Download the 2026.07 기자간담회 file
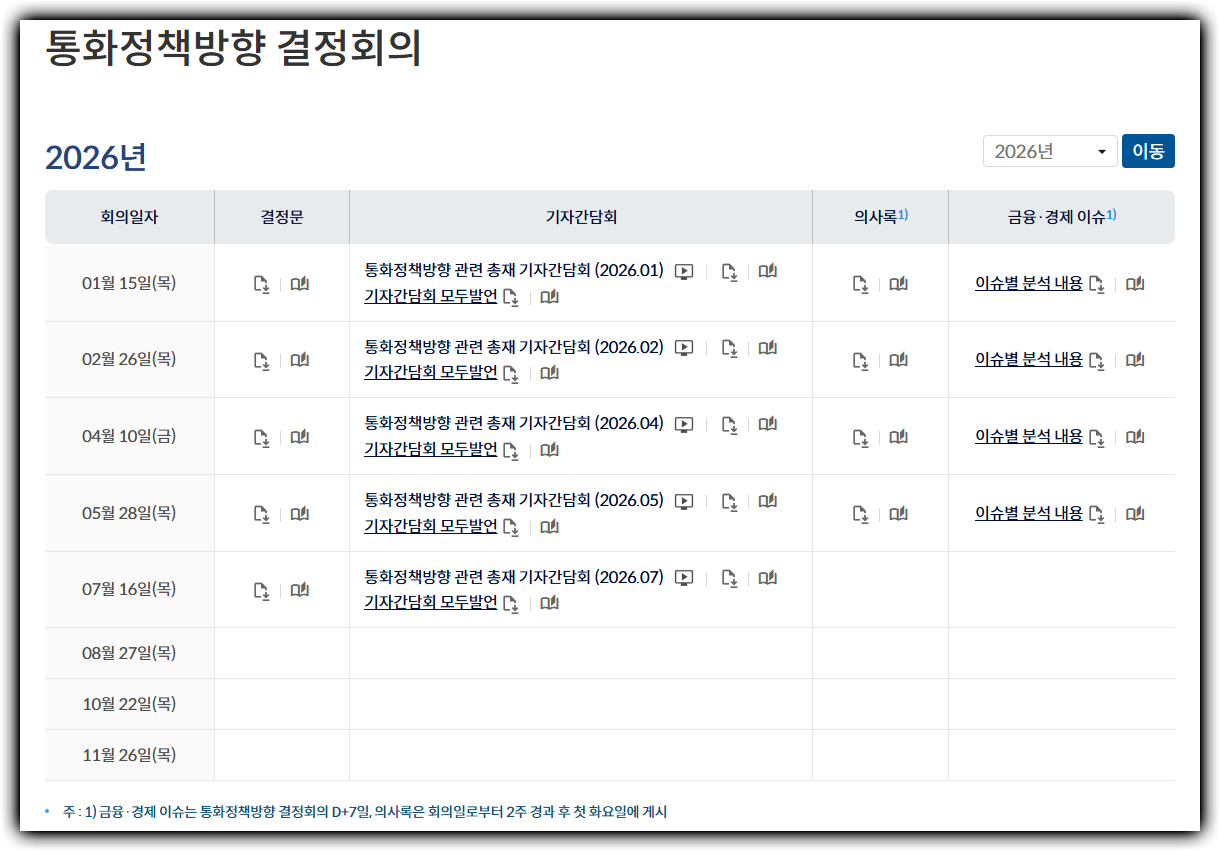1220x851 pixels. click(x=730, y=579)
